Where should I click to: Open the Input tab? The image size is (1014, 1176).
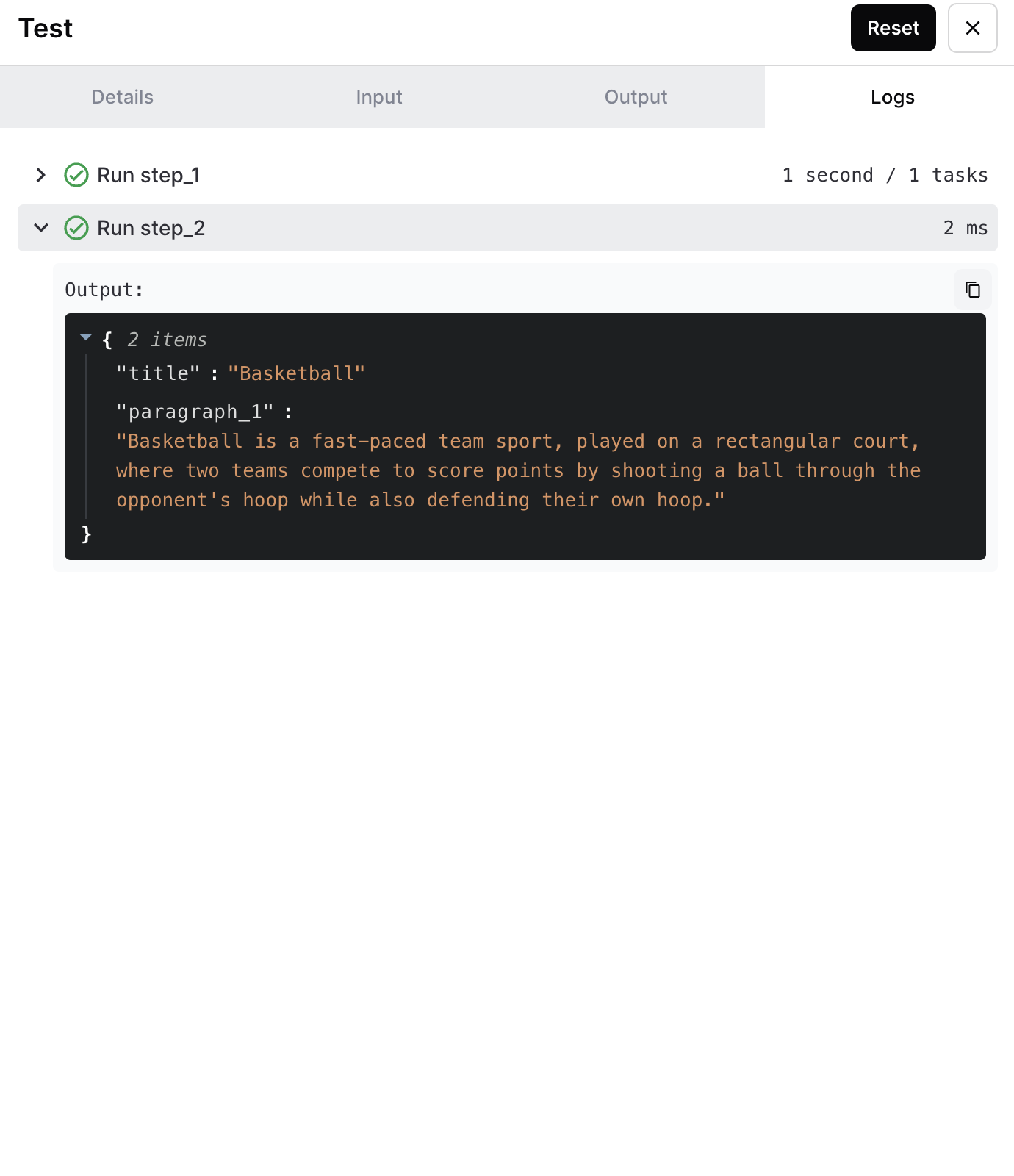click(378, 97)
